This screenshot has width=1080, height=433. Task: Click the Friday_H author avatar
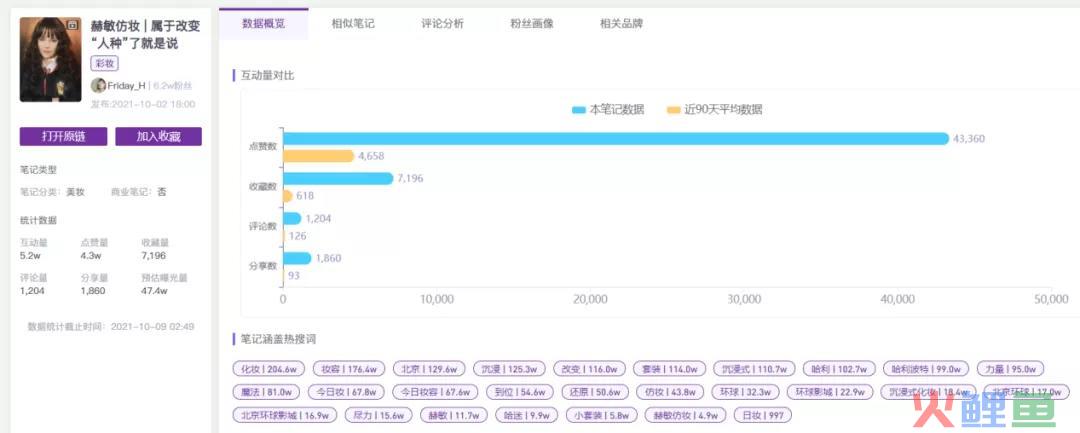(98, 85)
